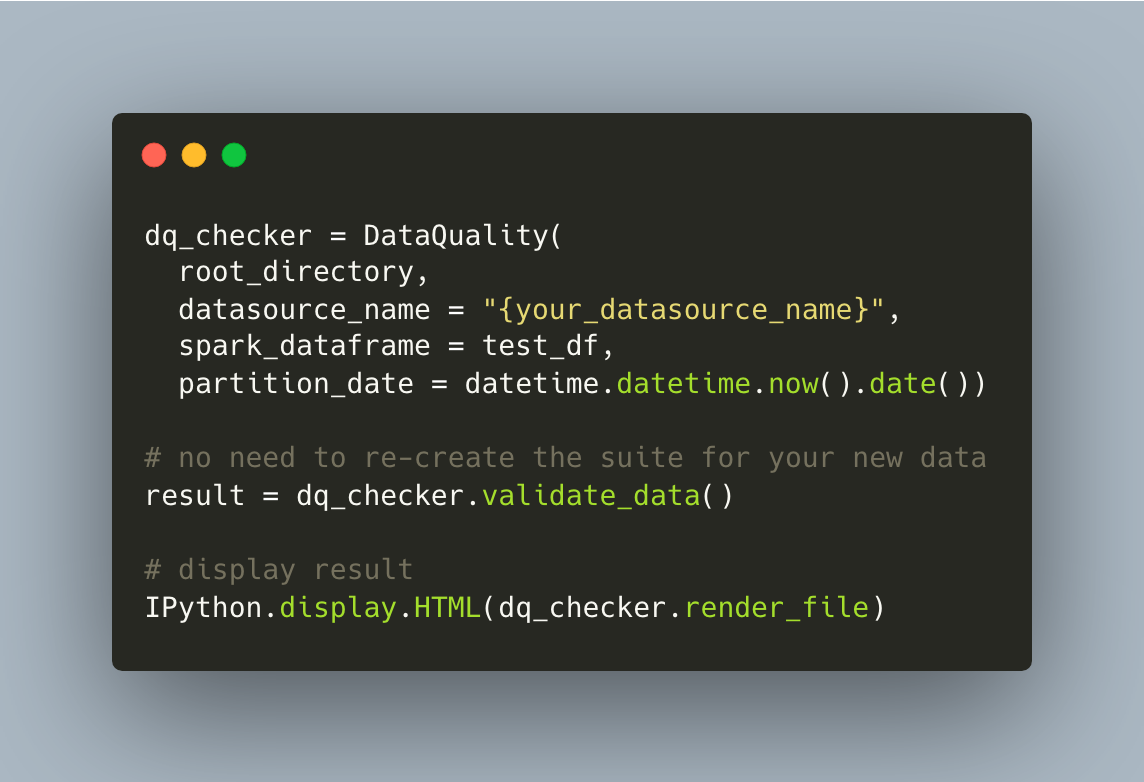Viewport: 1144px width, 782px height.
Task: Click the '# display result' comment
Action: pos(279,570)
